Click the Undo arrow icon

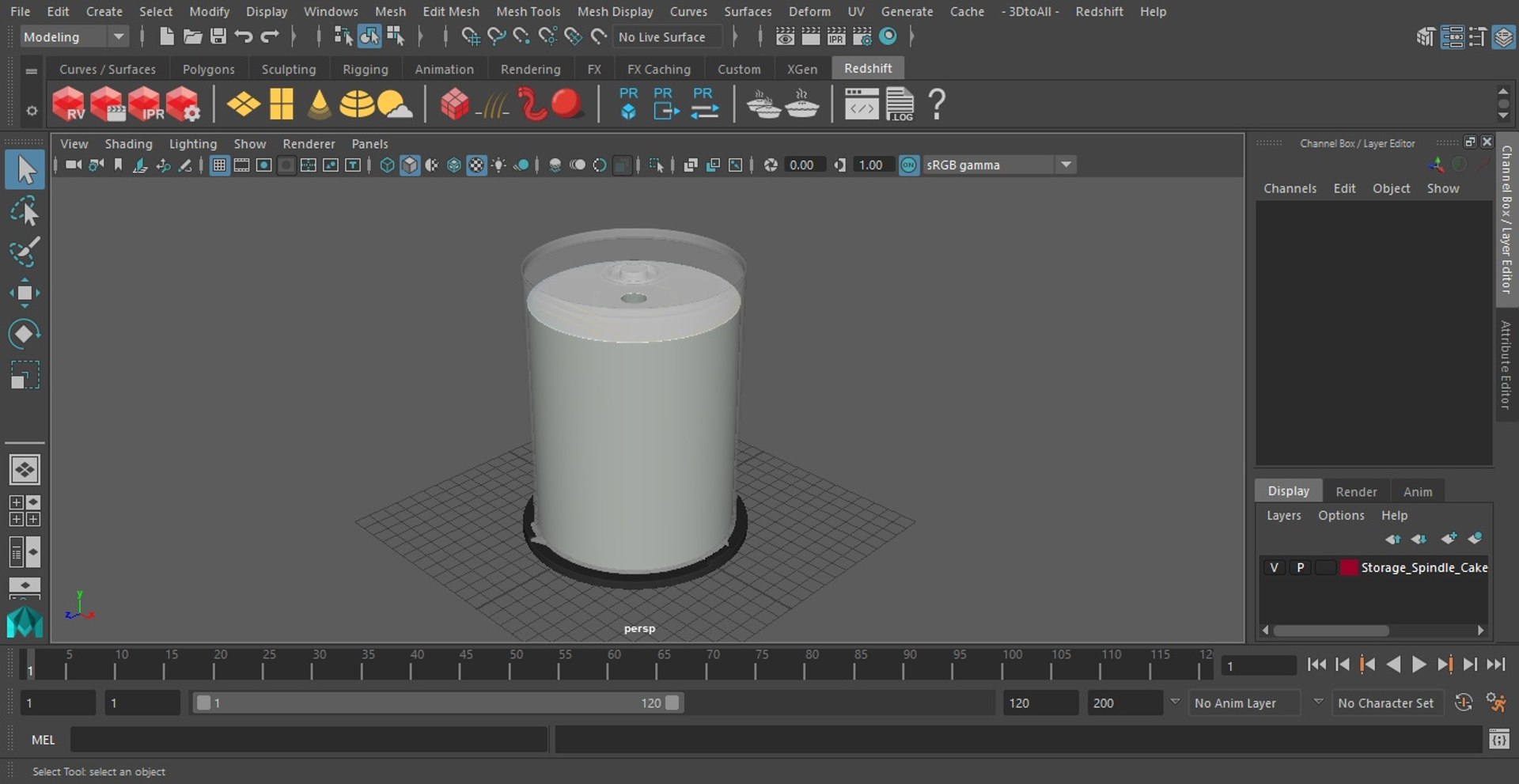click(x=244, y=36)
